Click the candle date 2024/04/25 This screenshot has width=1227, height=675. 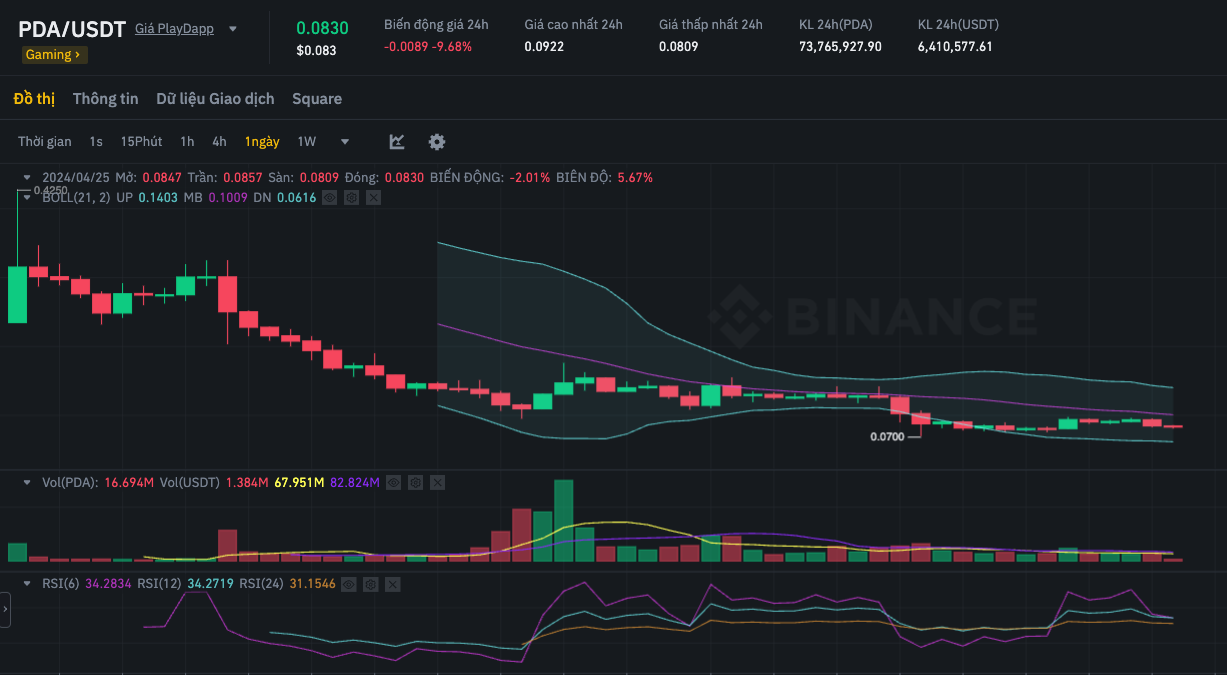tap(76, 177)
